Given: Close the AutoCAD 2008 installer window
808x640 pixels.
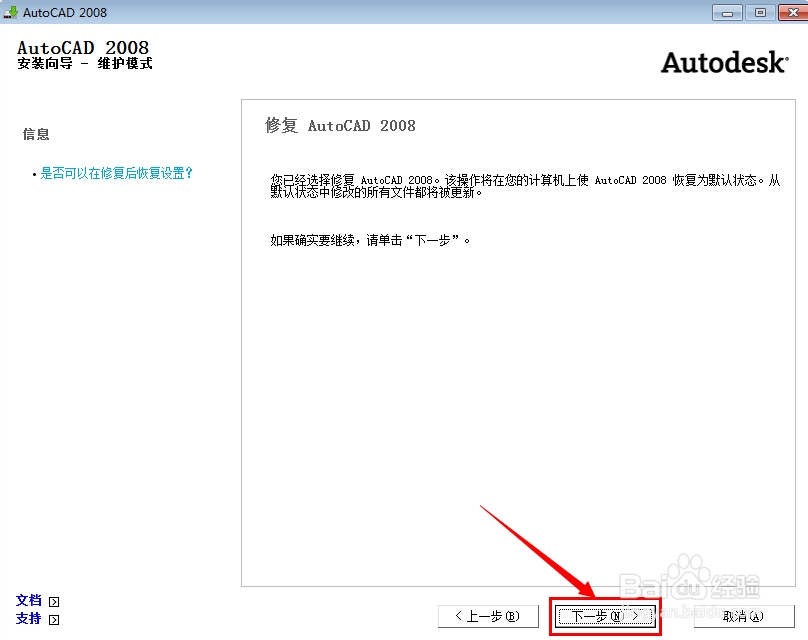Looking at the screenshot, I should (793, 12).
